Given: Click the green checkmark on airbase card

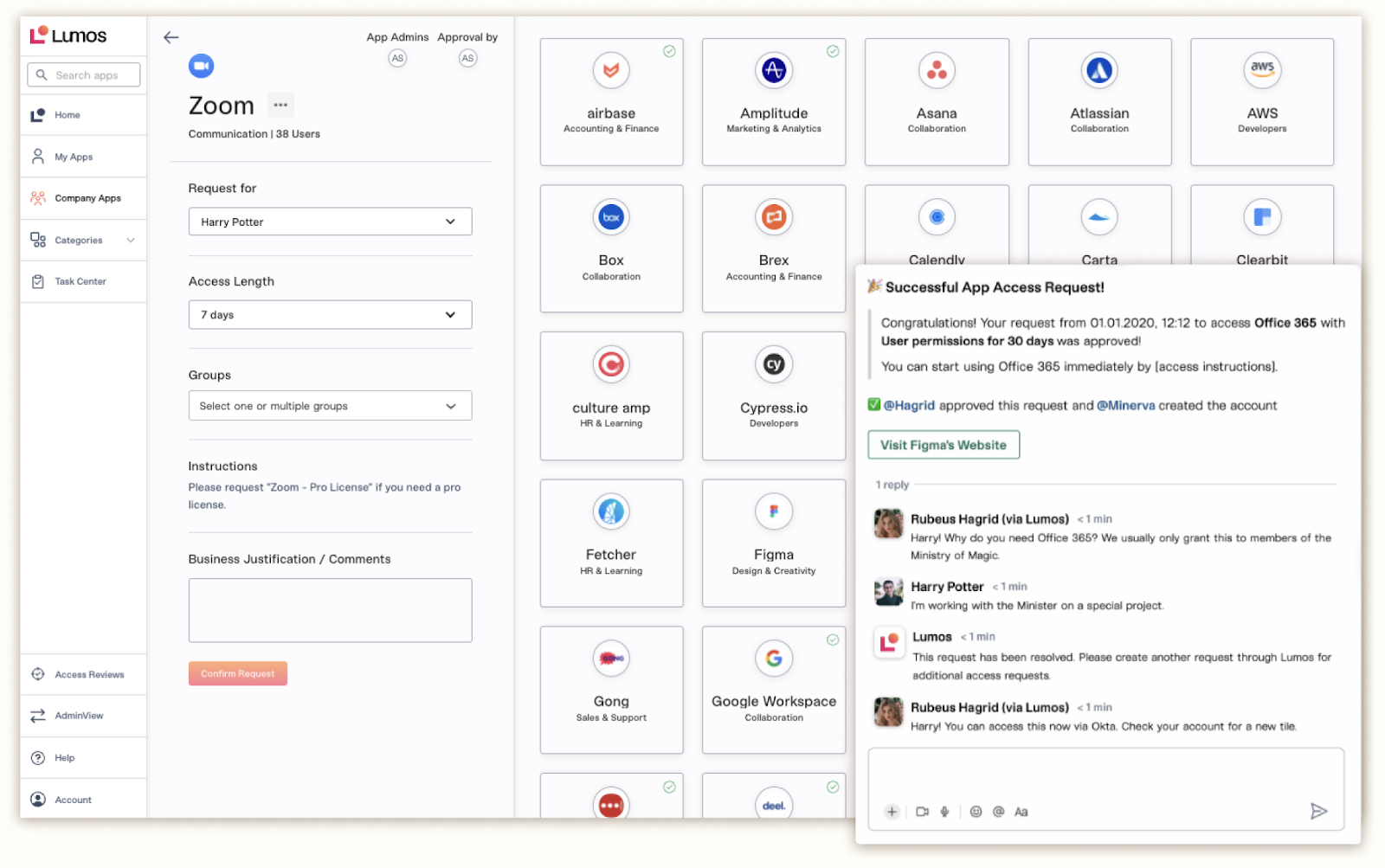Looking at the screenshot, I should (669, 51).
